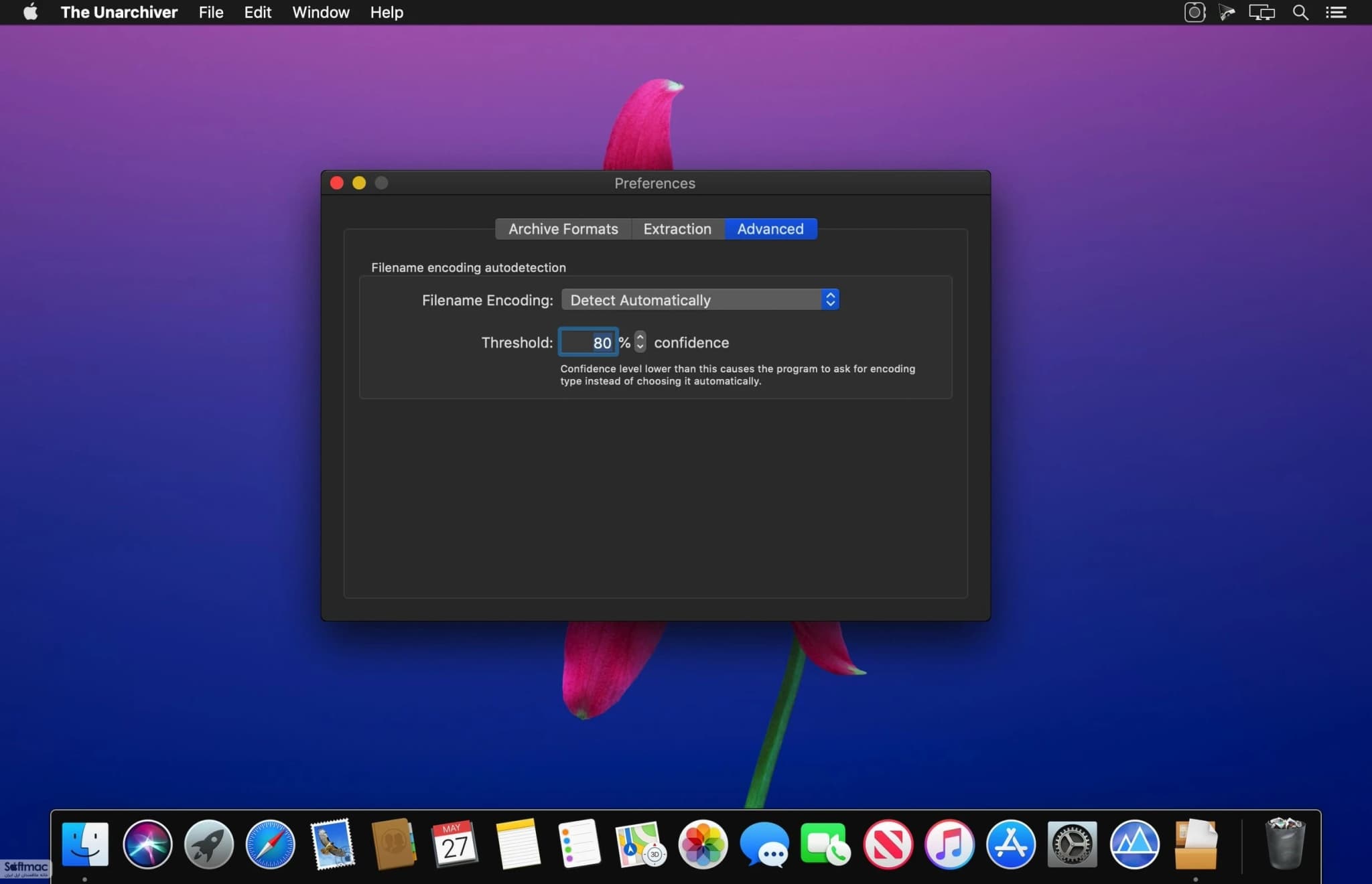Open Calendar icon showing May 27

[x=455, y=844]
